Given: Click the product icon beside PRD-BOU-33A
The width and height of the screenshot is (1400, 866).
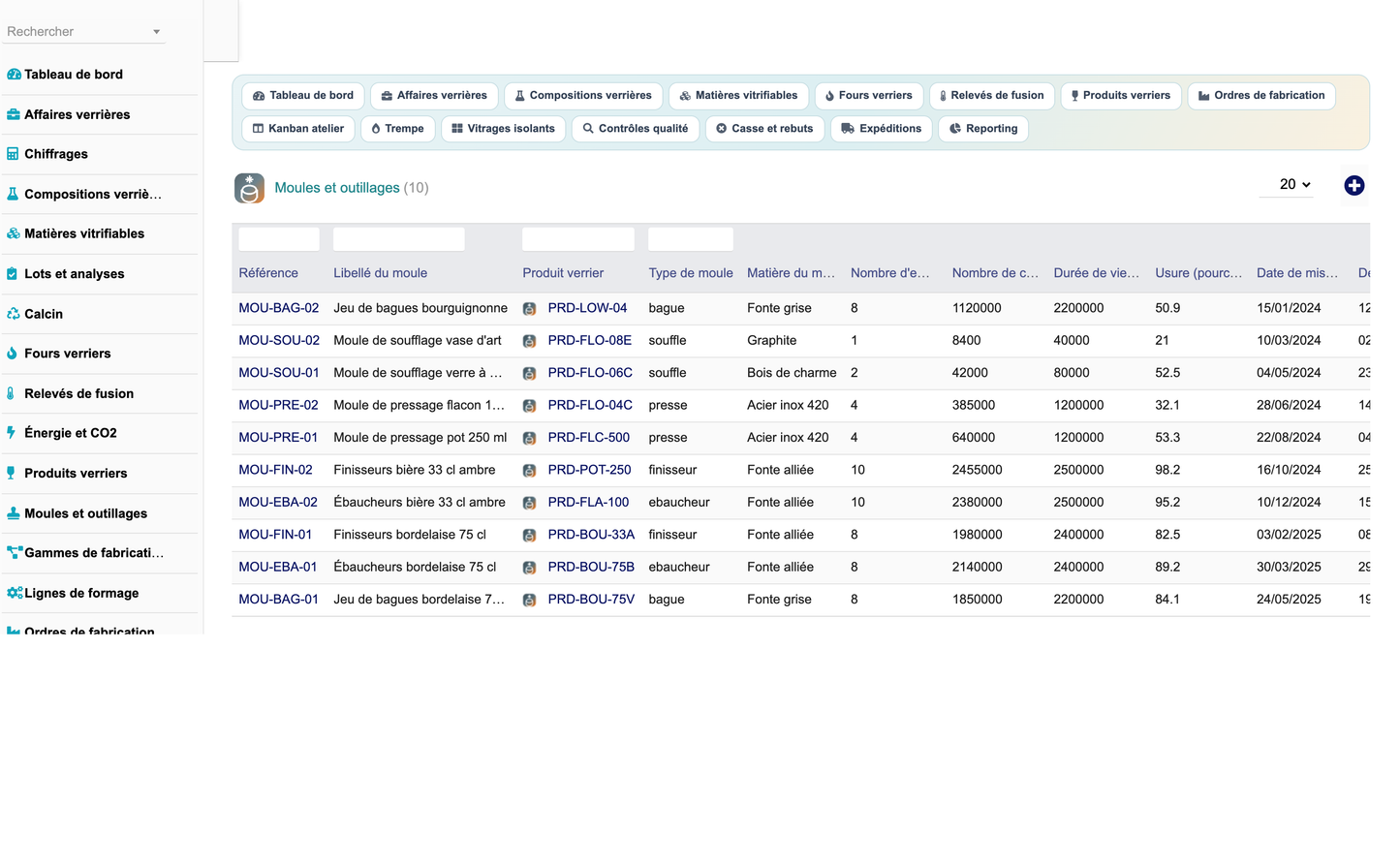Looking at the screenshot, I should pos(529,536).
